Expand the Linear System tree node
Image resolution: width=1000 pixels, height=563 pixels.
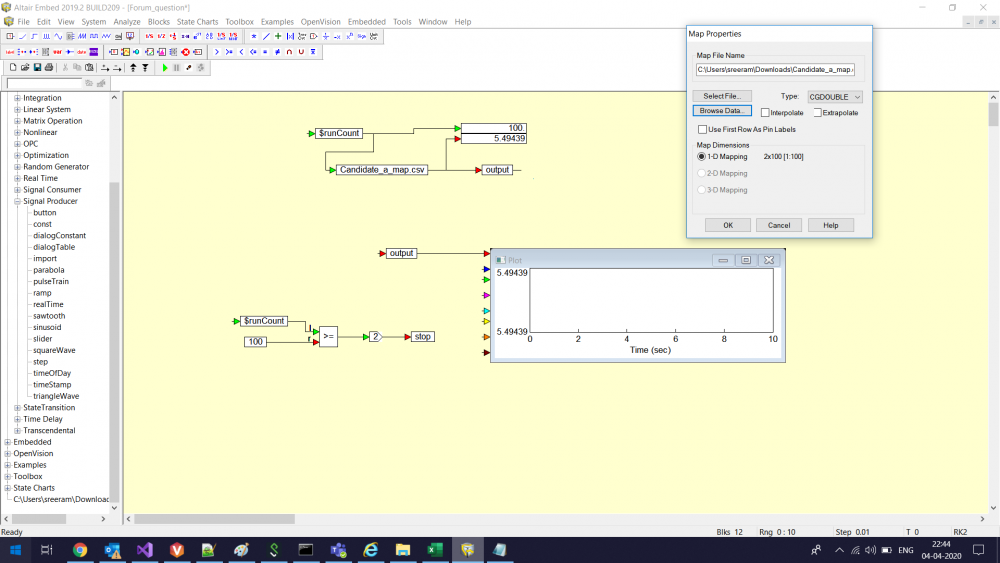(17, 110)
